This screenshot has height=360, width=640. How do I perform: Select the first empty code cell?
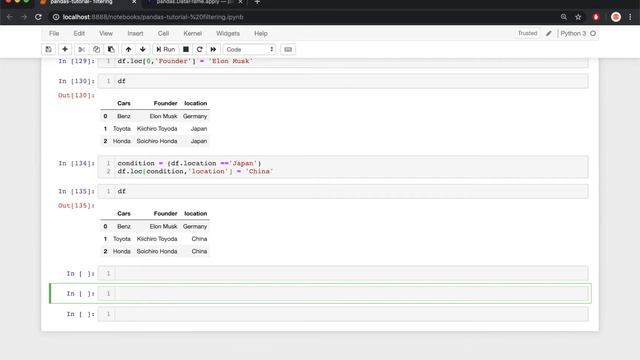coord(343,273)
